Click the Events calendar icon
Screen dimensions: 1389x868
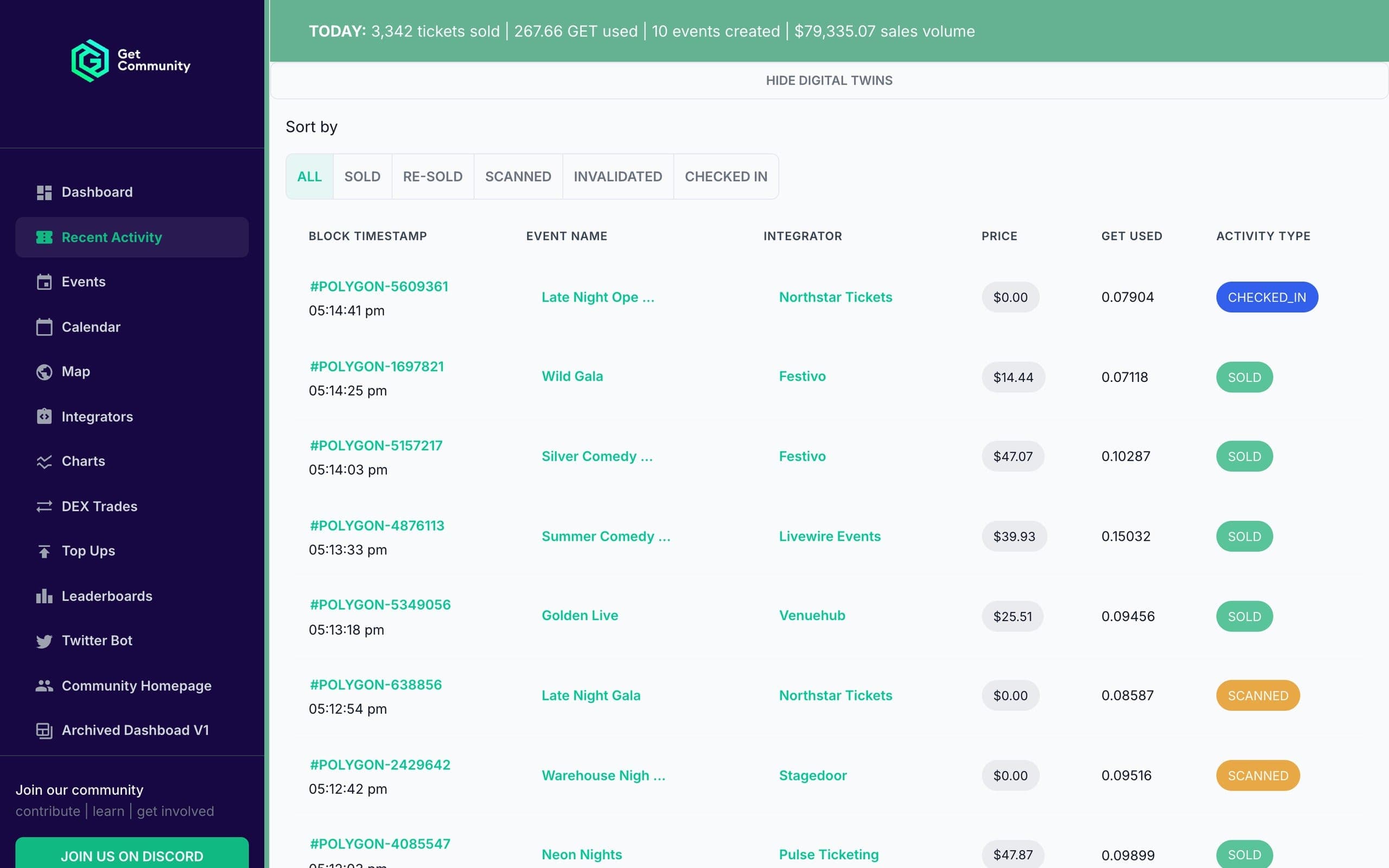pyautogui.click(x=44, y=282)
